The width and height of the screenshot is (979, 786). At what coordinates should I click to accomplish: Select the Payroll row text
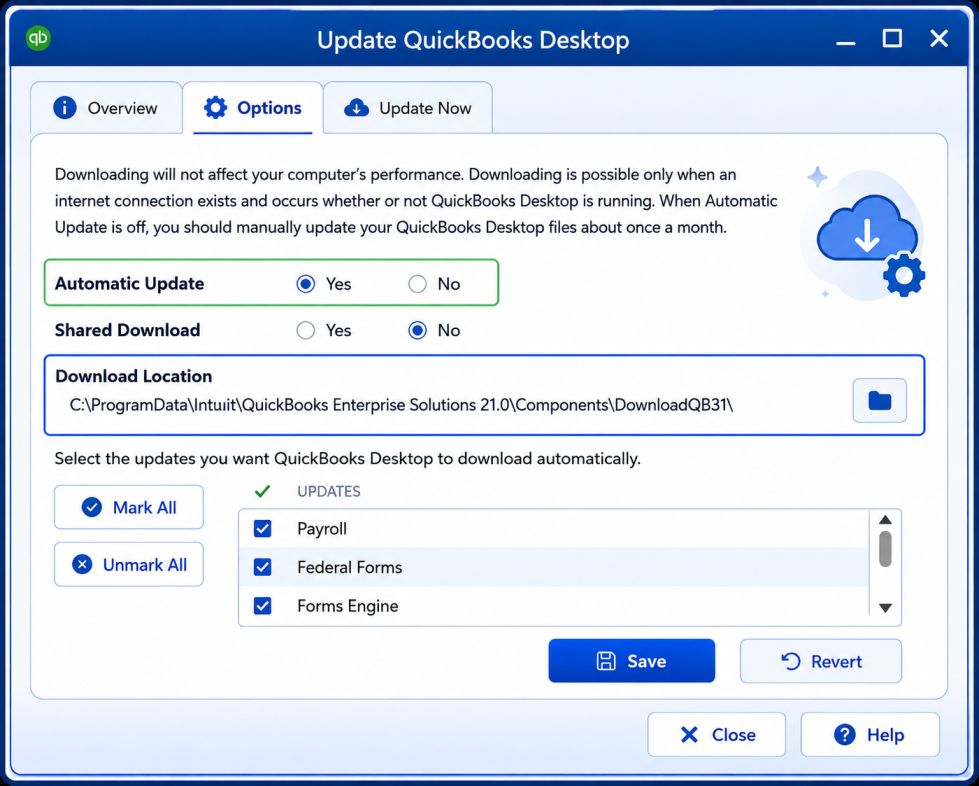tap(322, 529)
